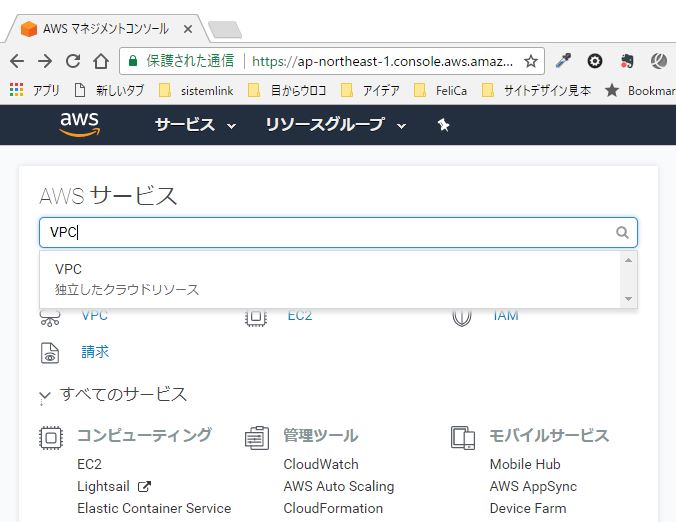Click suggestion list scrollbar down arrow
This screenshot has height=522, width=676.
(x=628, y=299)
